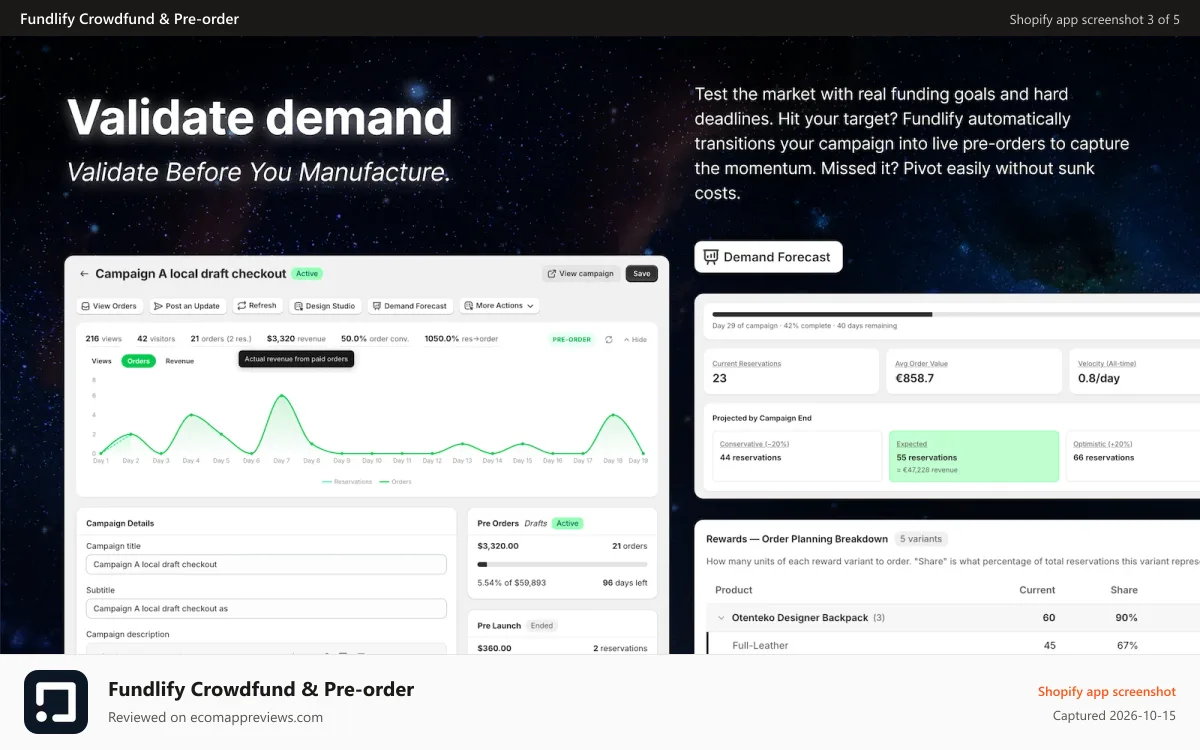Select the Full-Leather variant row

point(953,645)
